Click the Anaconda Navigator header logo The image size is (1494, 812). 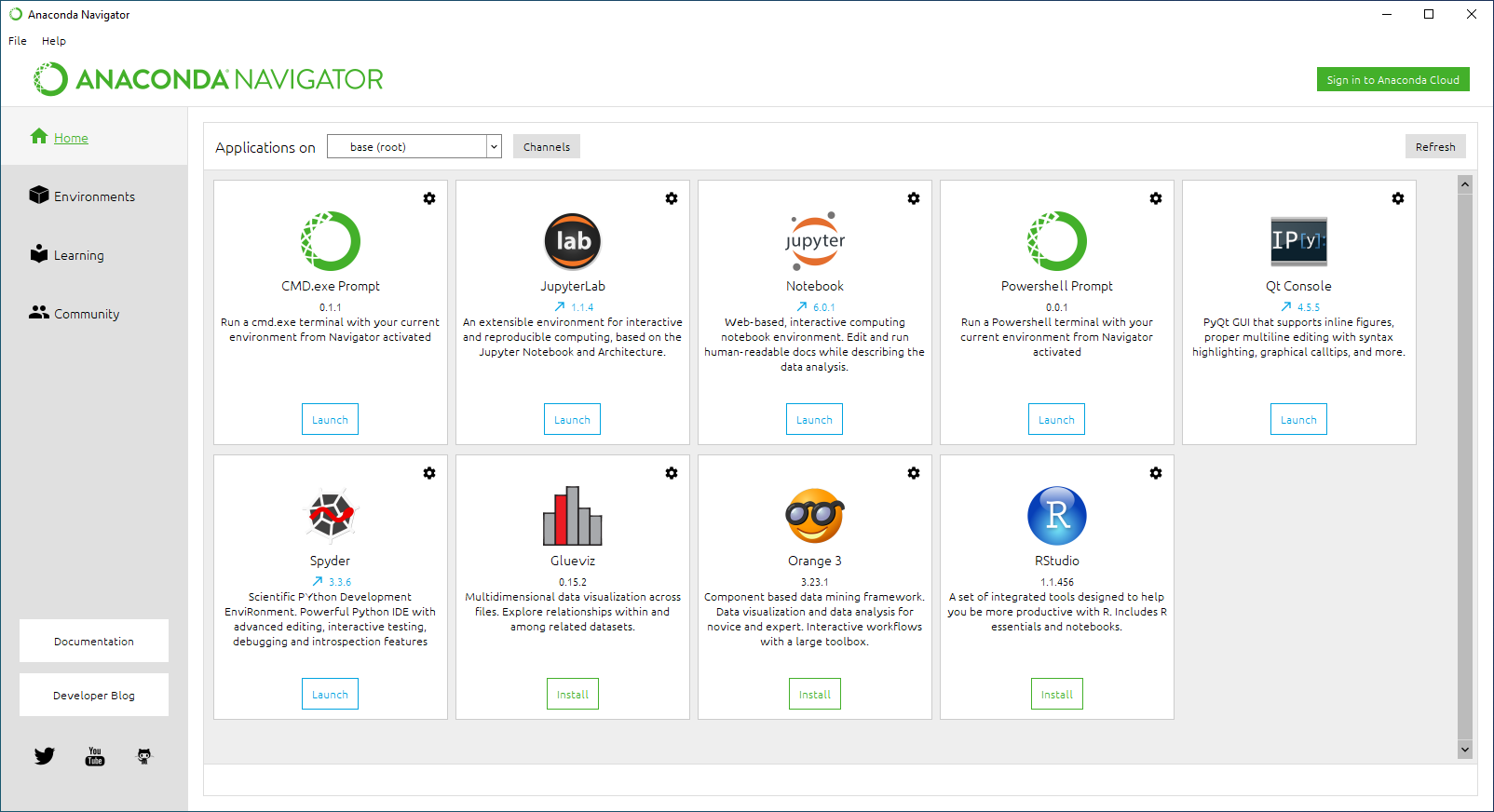[x=209, y=79]
